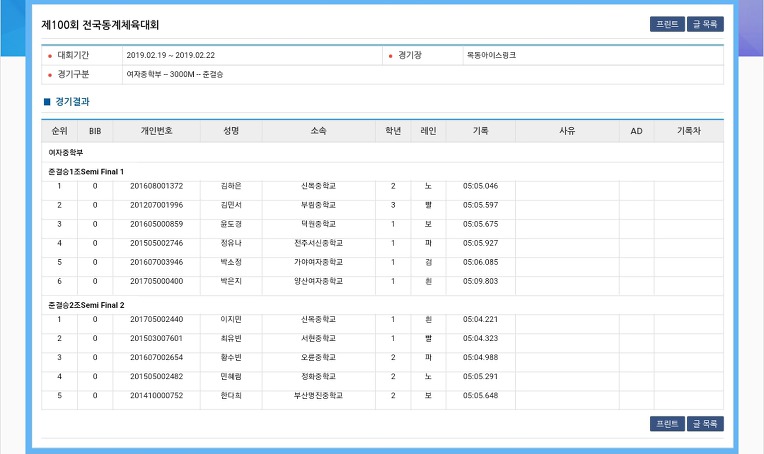
Task: Click the 성명 column header
Action: pos(231,131)
